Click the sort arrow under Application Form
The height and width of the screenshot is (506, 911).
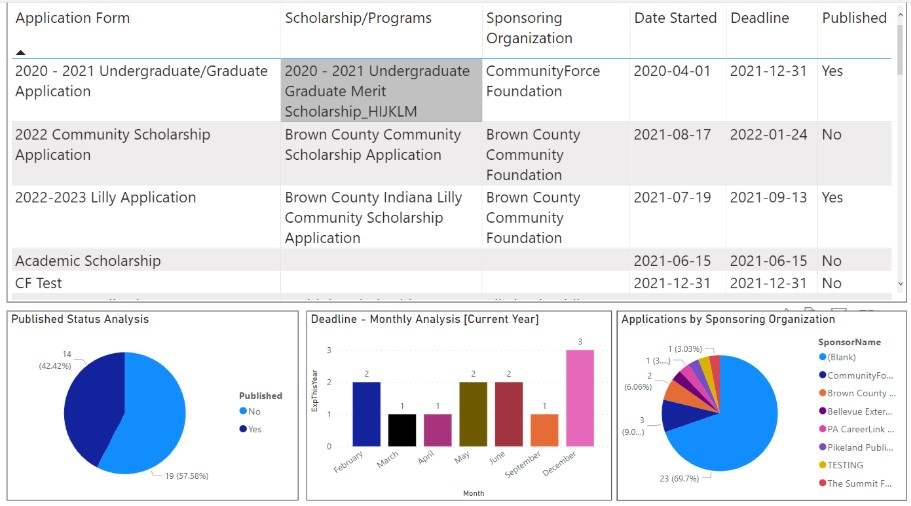(21, 52)
